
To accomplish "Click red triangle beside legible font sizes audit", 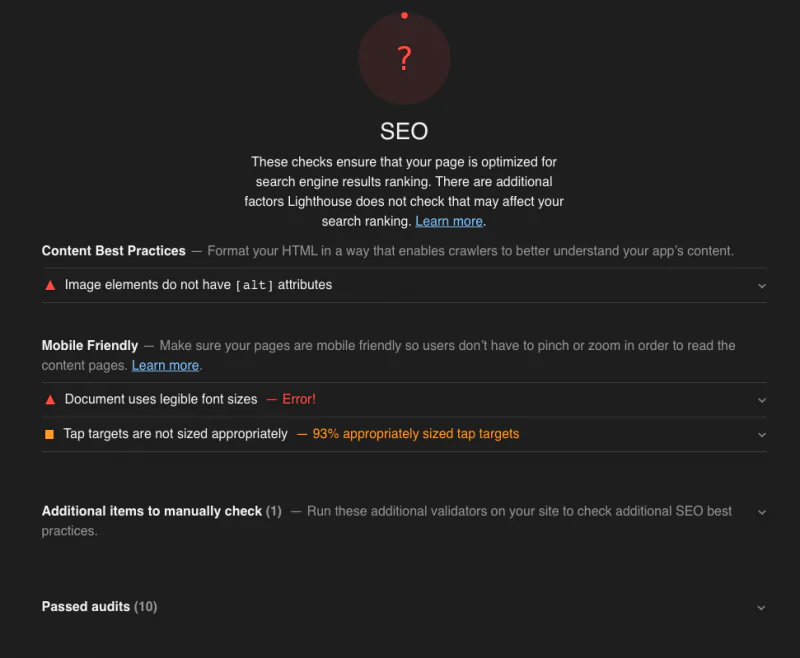I will (50, 399).
